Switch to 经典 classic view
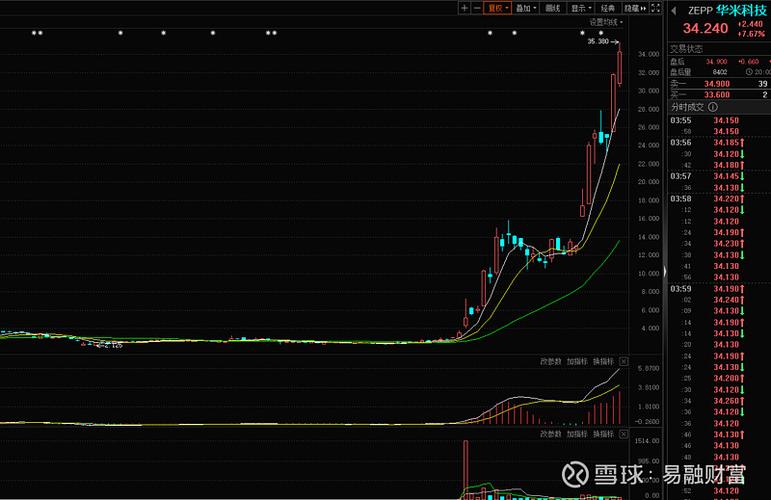The image size is (771, 500). (x=608, y=8)
